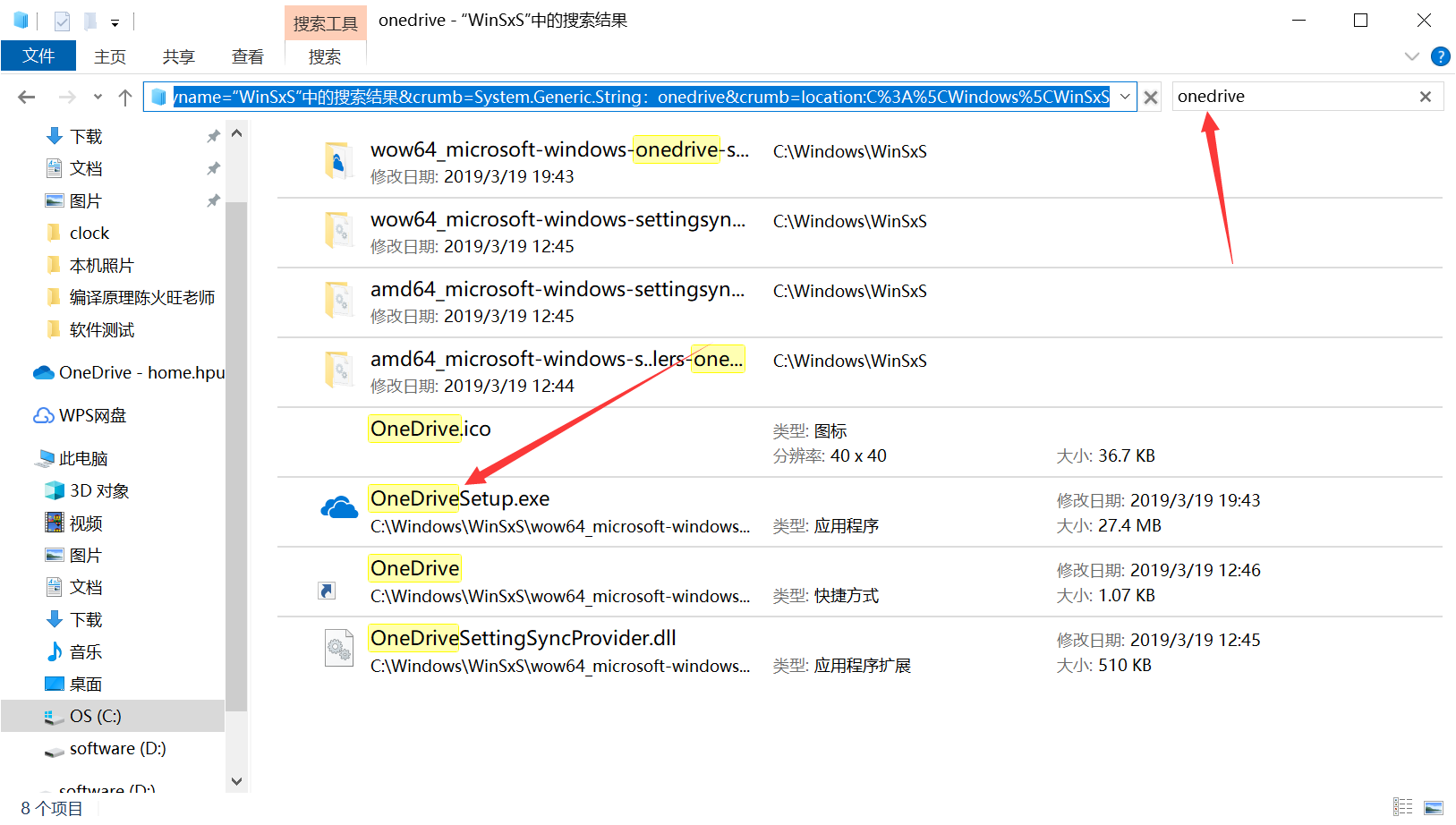Open the 搜索 ribbon tab

tap(325, 56)
